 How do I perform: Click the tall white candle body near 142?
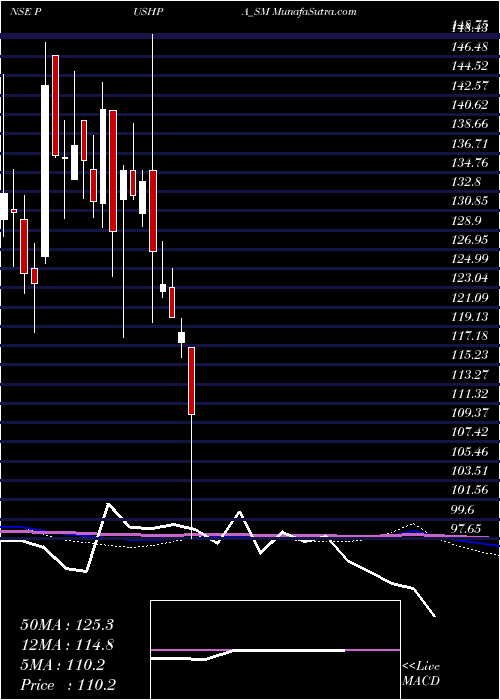[x=45, y=171]
